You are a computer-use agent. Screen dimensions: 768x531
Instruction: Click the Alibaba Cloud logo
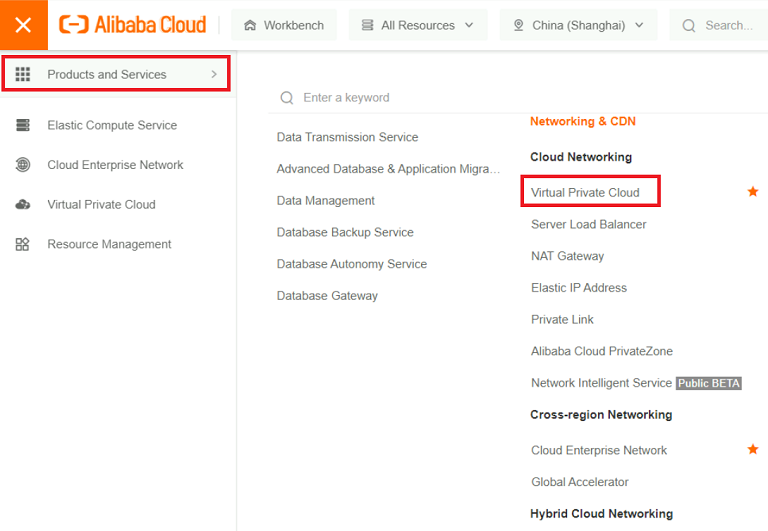coord(133,25)
